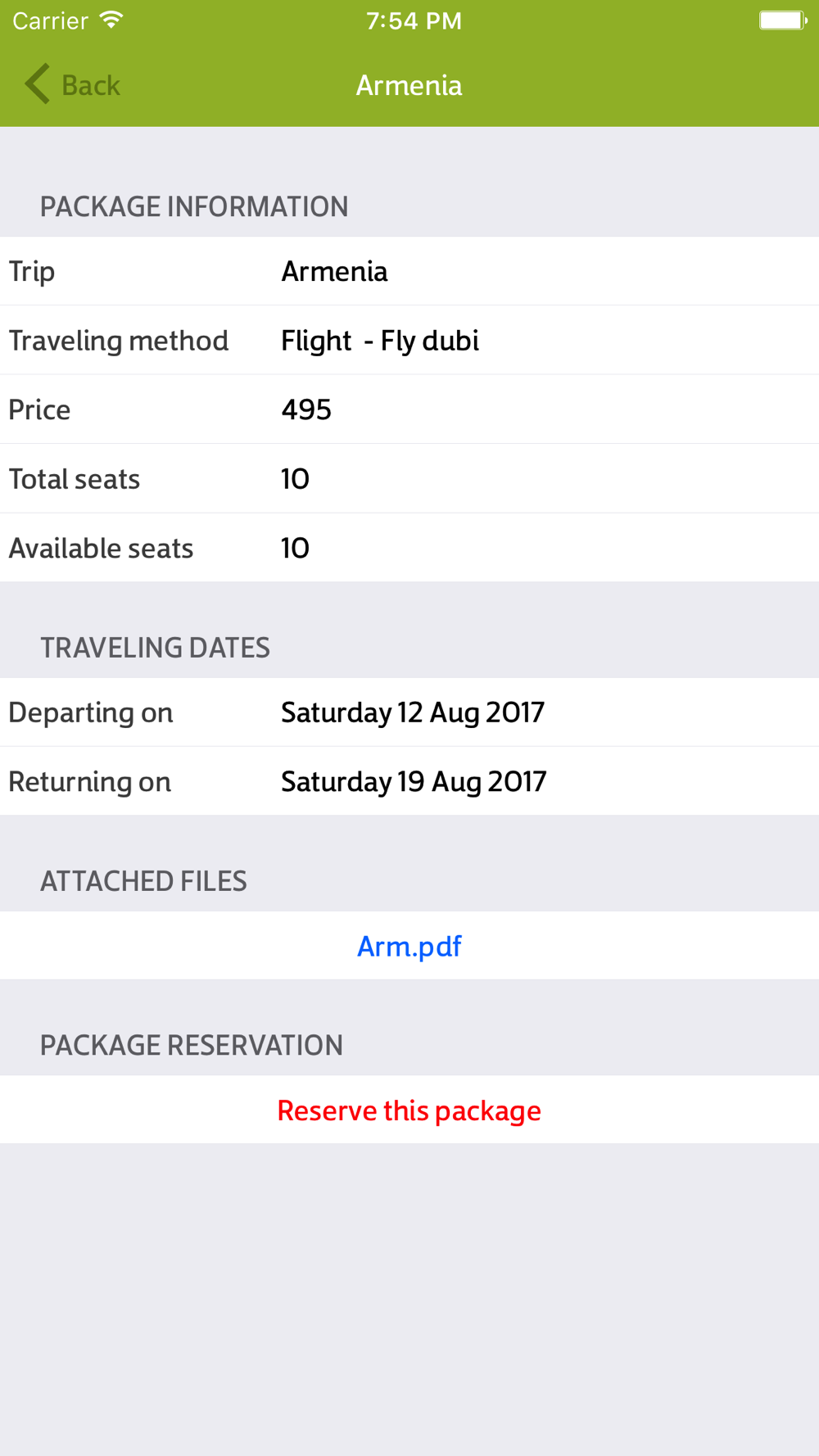Screen dimensions: 819x1456
Task: Select the Price 495 value
Action: (x=306, y=409)
